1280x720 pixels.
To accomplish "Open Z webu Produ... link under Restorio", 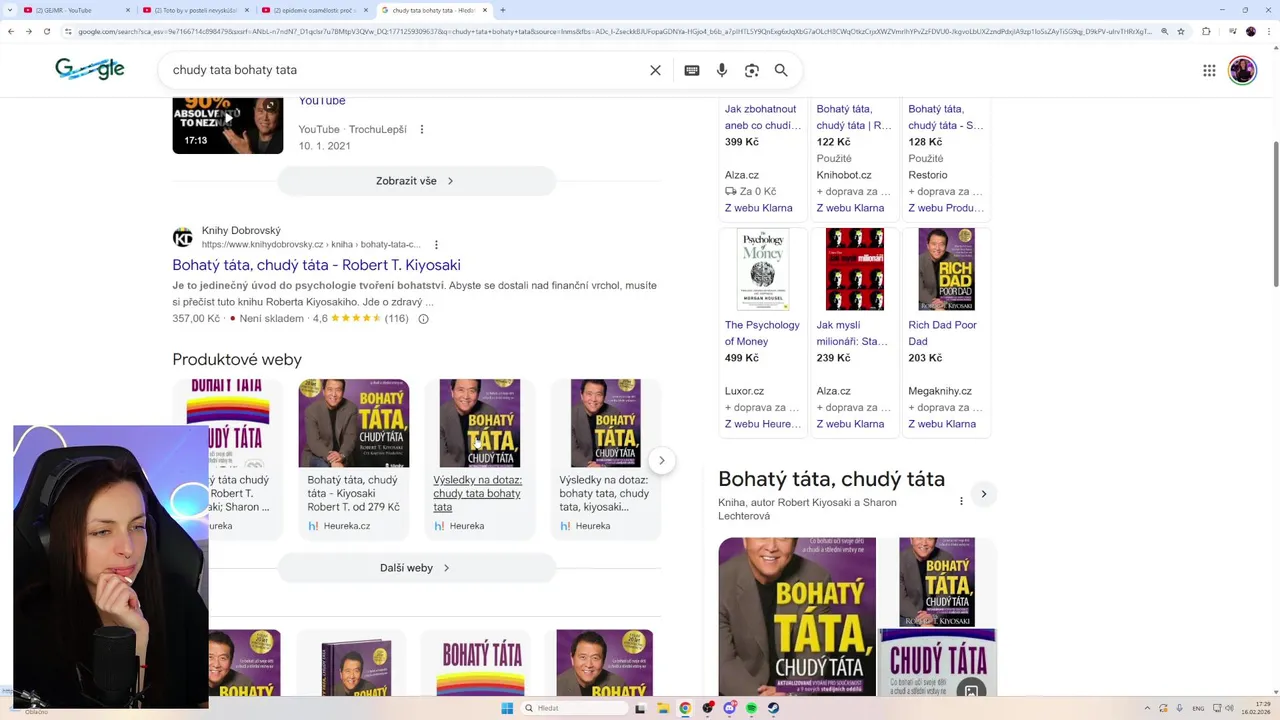I will pos(946,208).
